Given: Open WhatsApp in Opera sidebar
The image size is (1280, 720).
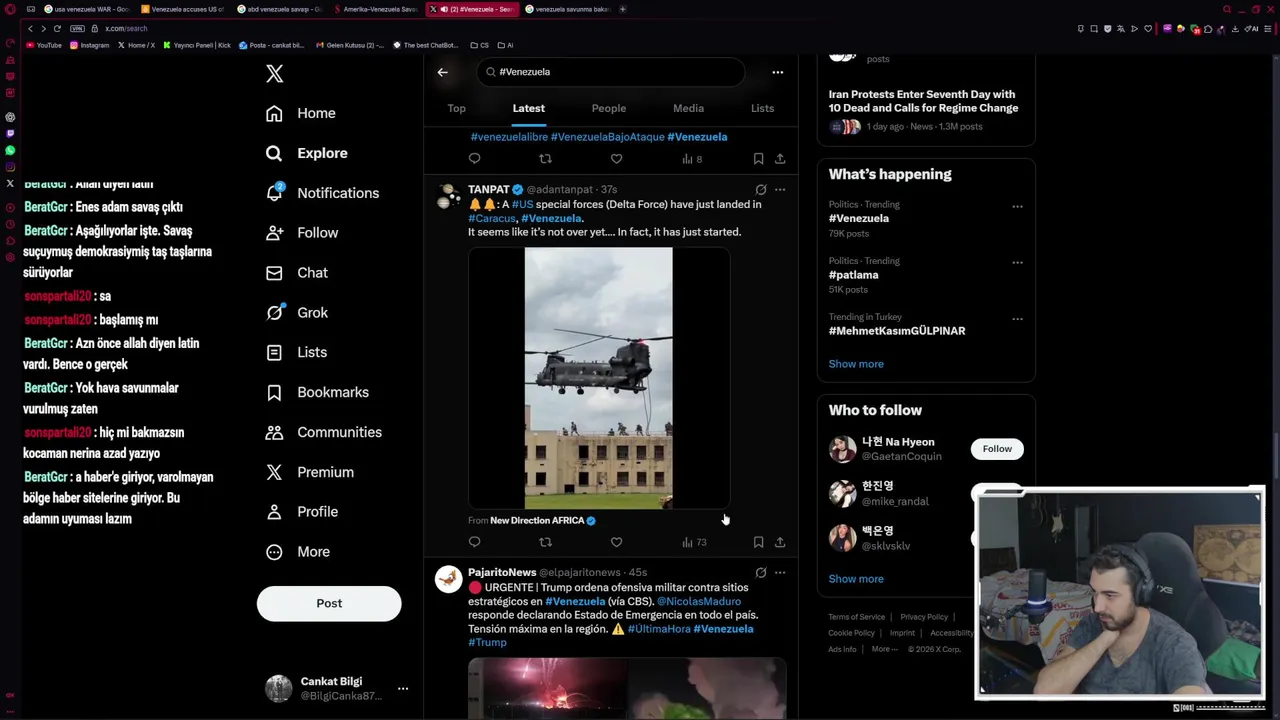Looking at the screenshot, I should 10,150.
